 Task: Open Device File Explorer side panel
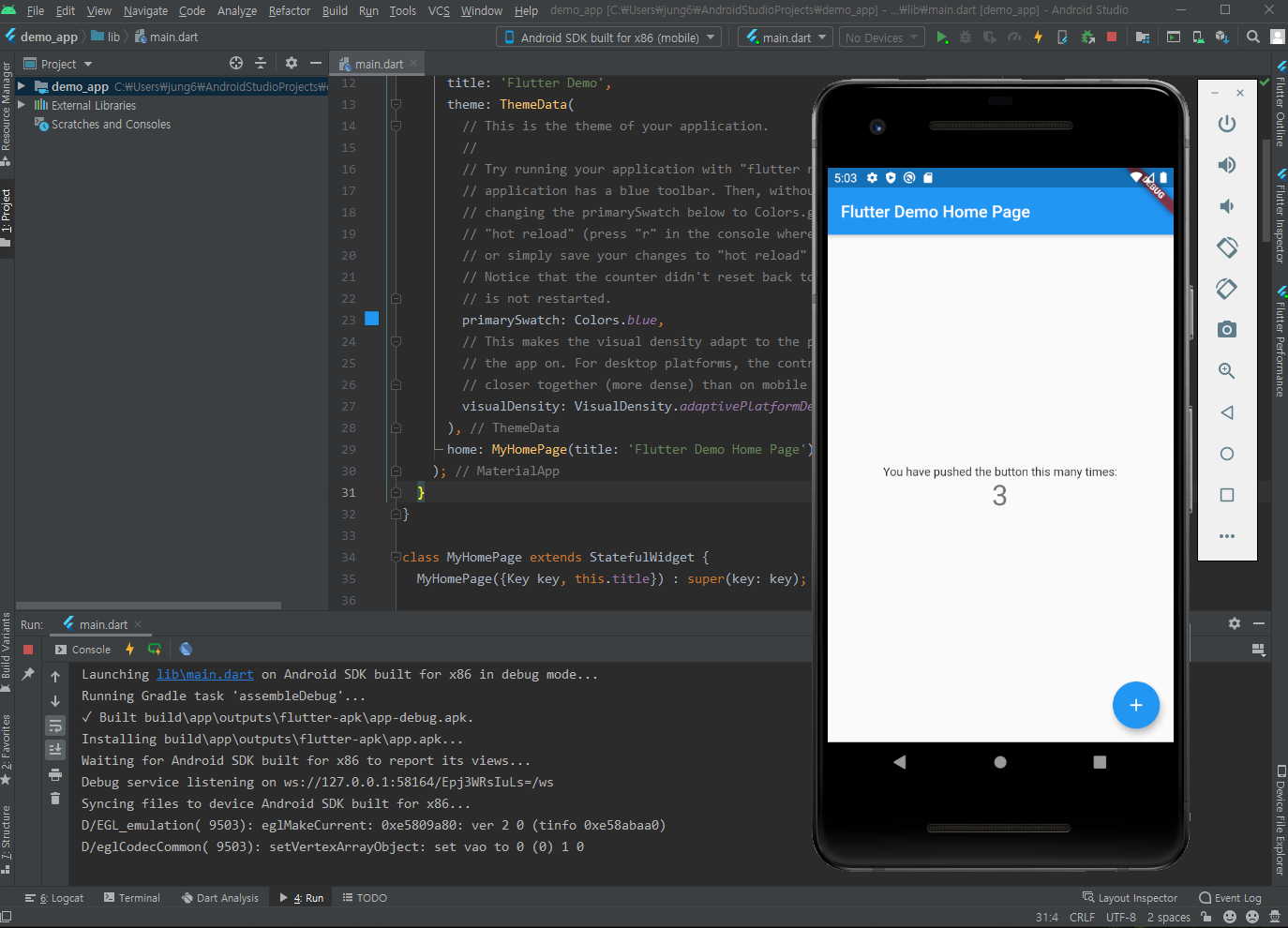point(1280,820)
